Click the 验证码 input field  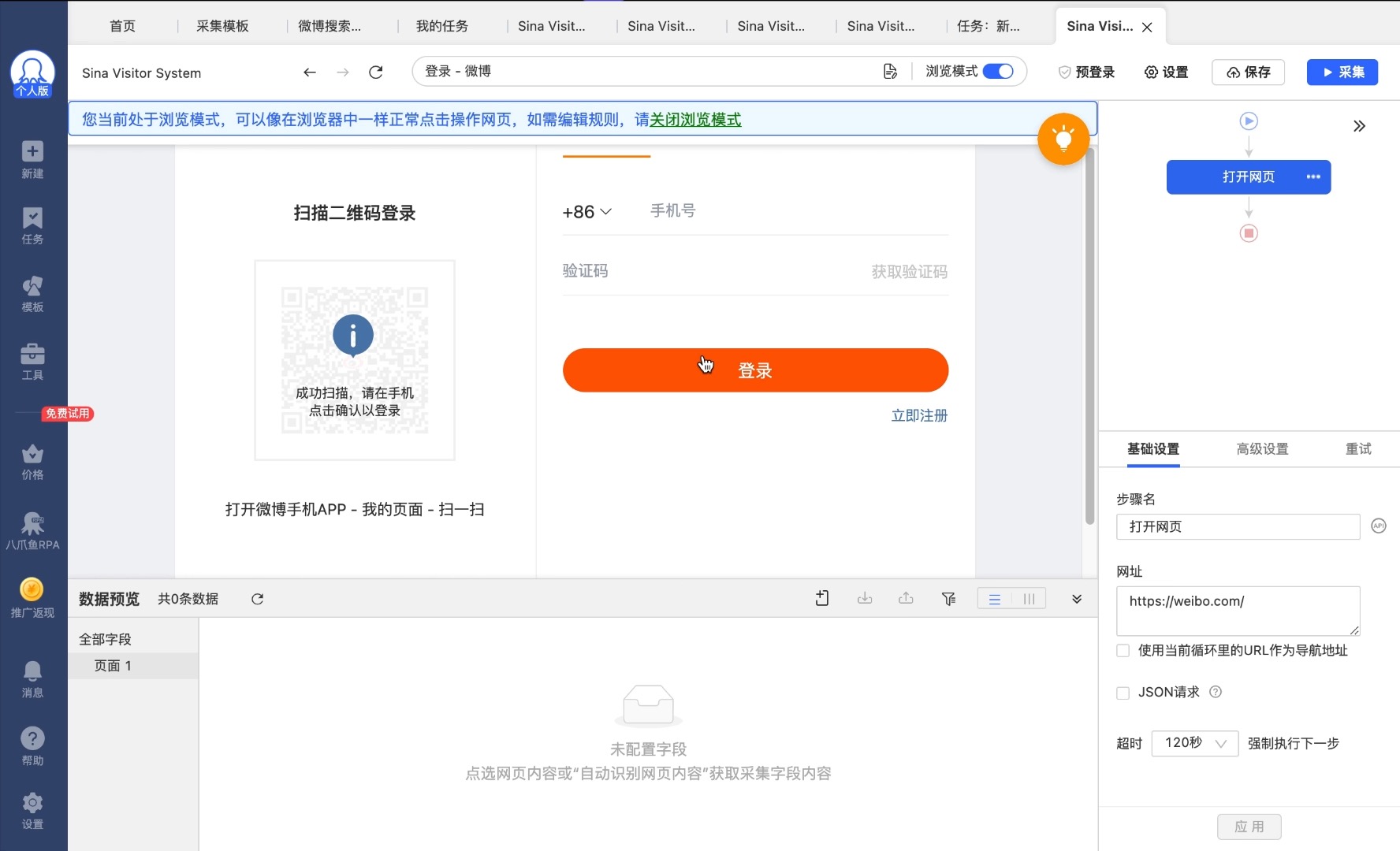click(709, 272)
